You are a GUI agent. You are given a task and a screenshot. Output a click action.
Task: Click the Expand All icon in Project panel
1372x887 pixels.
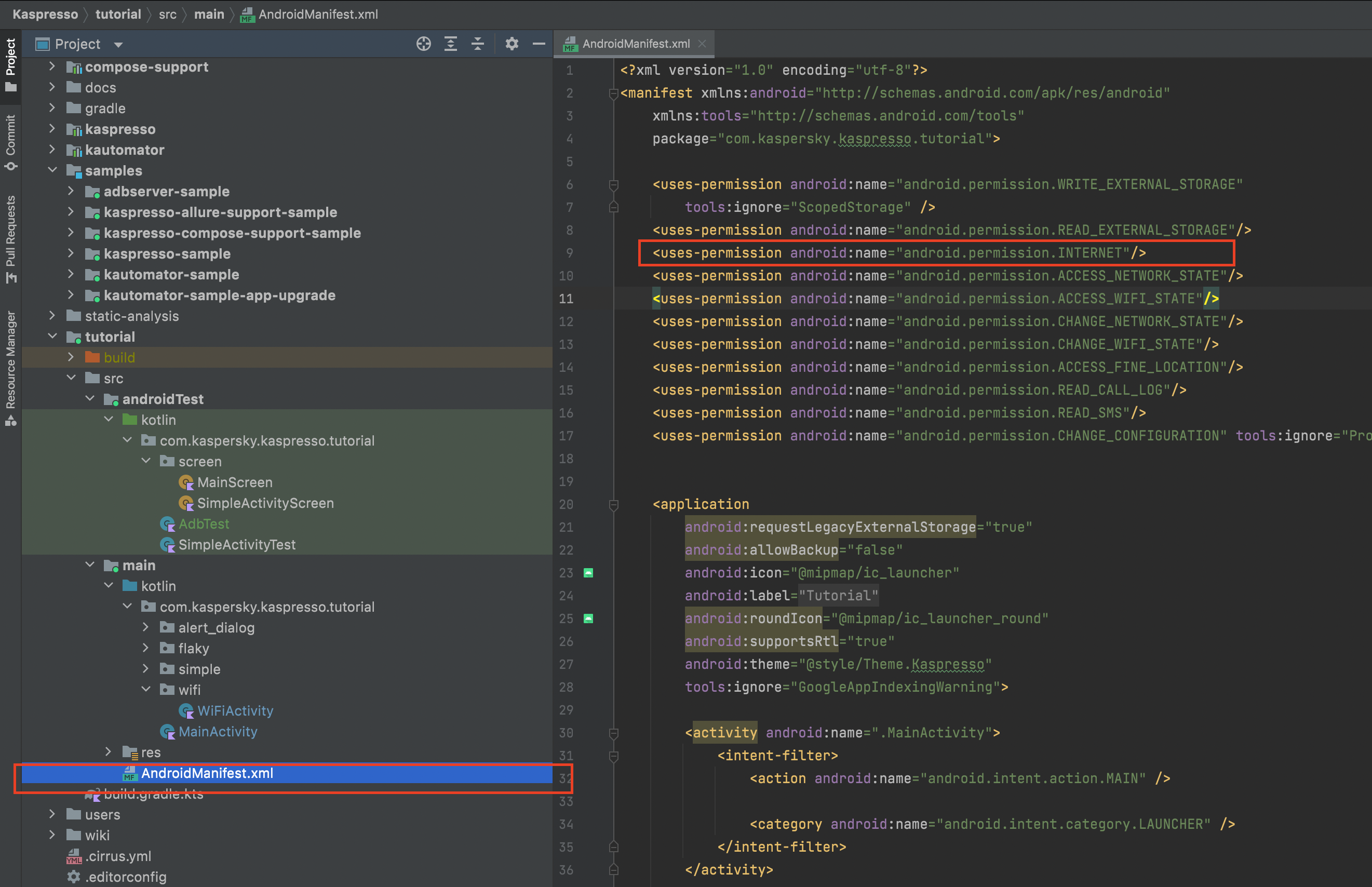(x=450, y=44)
